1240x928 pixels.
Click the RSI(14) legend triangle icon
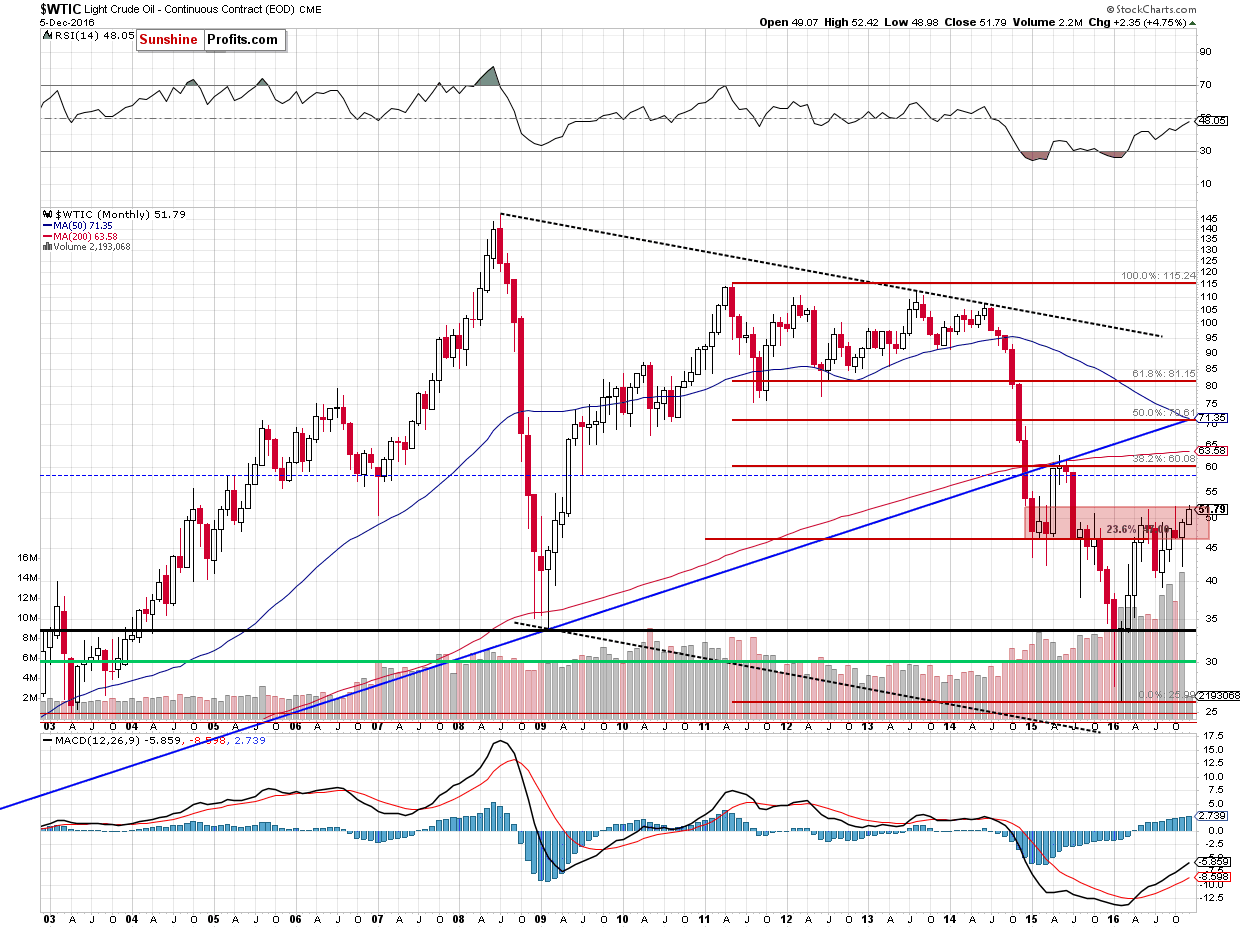point(46,35)
